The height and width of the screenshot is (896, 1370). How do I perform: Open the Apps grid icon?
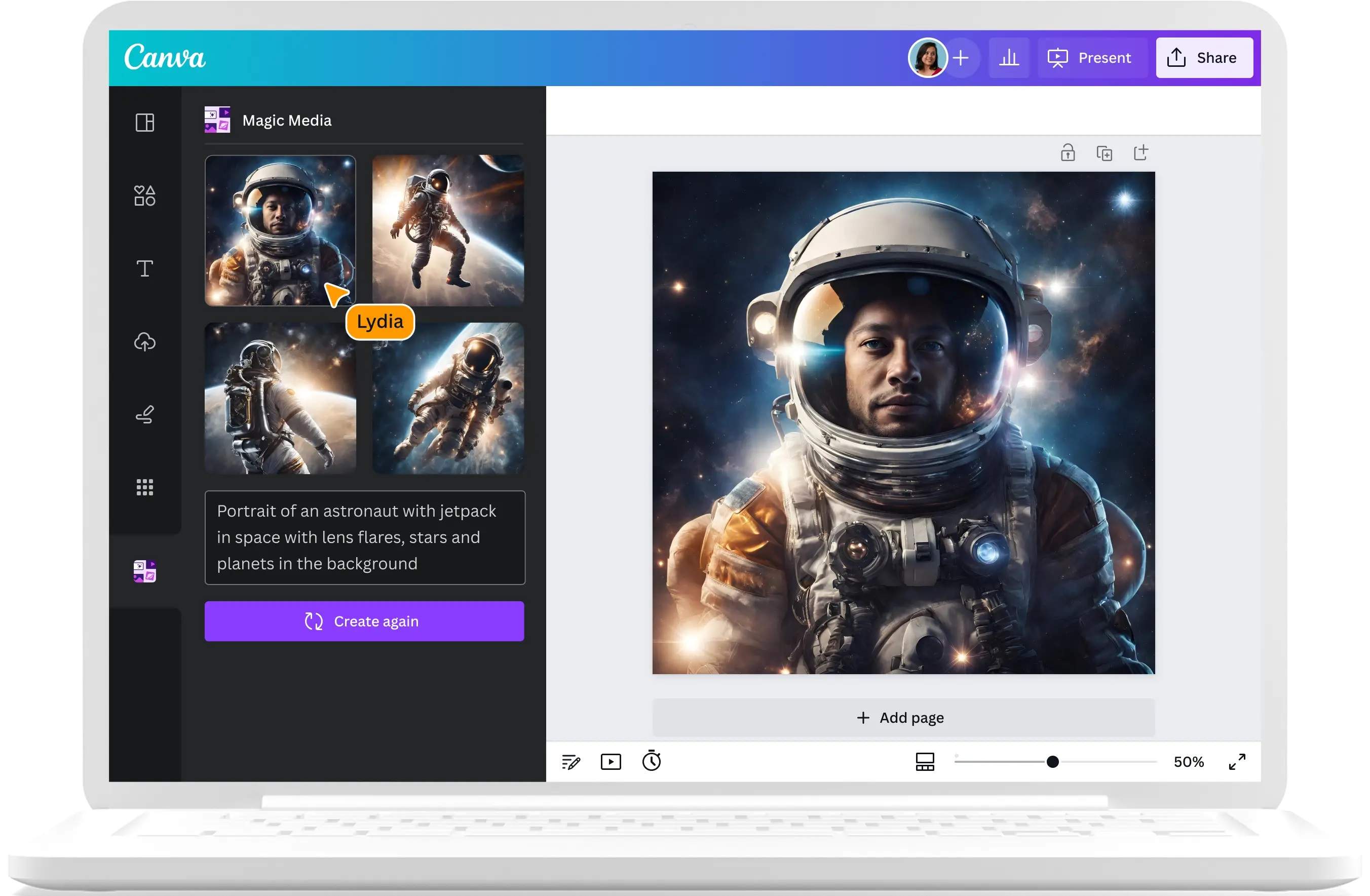pos(144,487)
